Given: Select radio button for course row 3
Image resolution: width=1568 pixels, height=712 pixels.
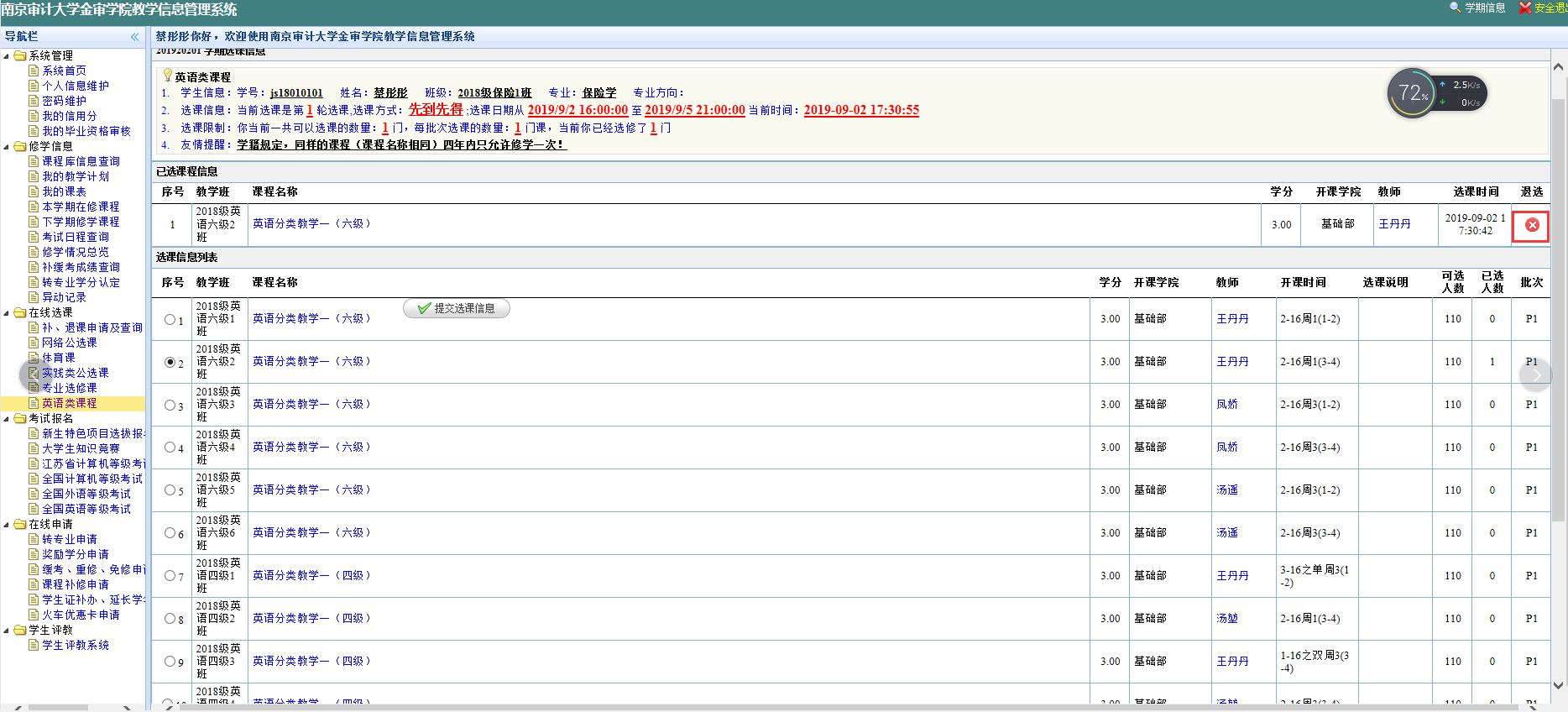Looking at the screenshot, I should (x=170, y=406).
